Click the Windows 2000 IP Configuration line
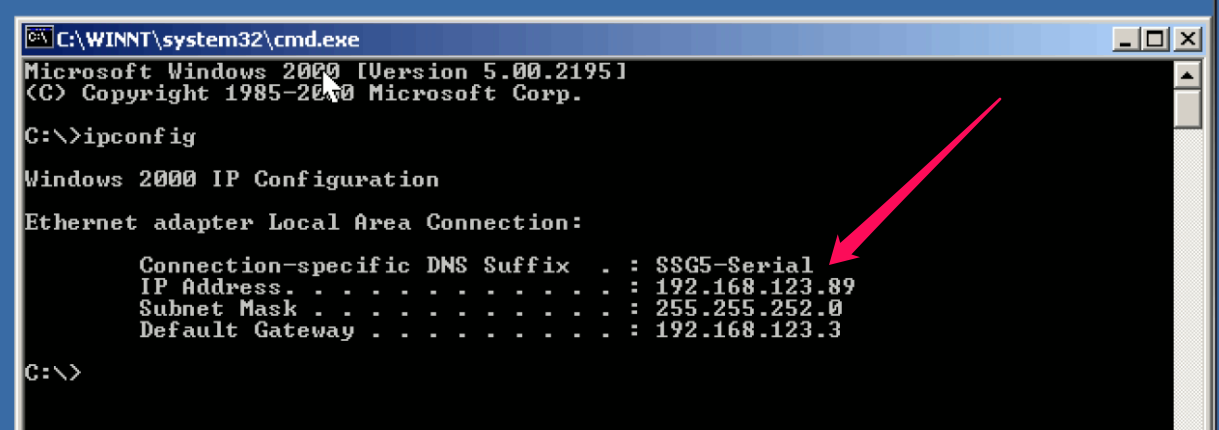 [231, 180]
